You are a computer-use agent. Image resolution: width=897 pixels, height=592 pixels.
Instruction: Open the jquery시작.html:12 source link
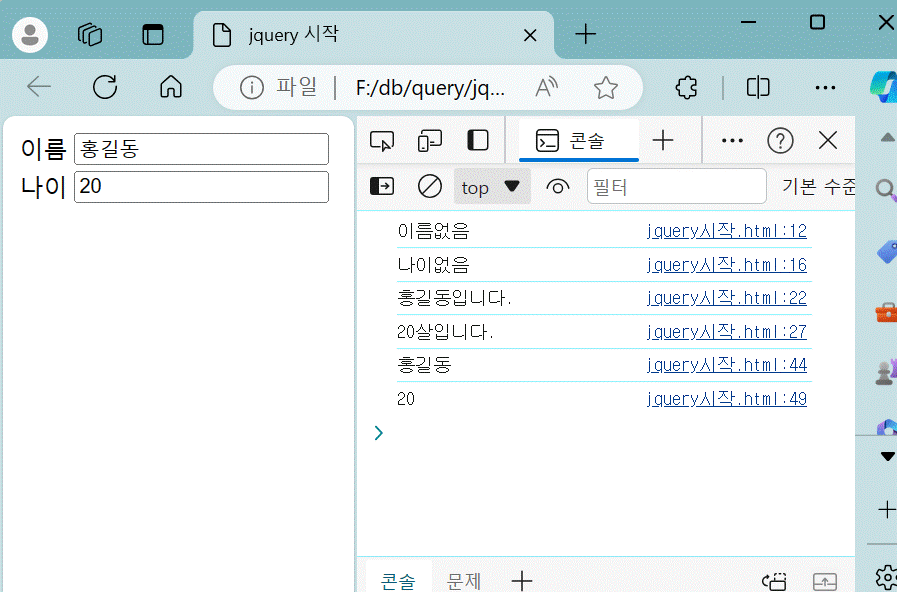[x=727, y=230]
